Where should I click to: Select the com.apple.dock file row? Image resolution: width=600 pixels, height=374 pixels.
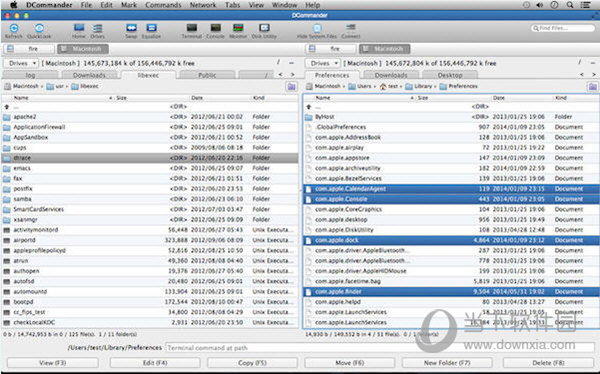point(452,240)
